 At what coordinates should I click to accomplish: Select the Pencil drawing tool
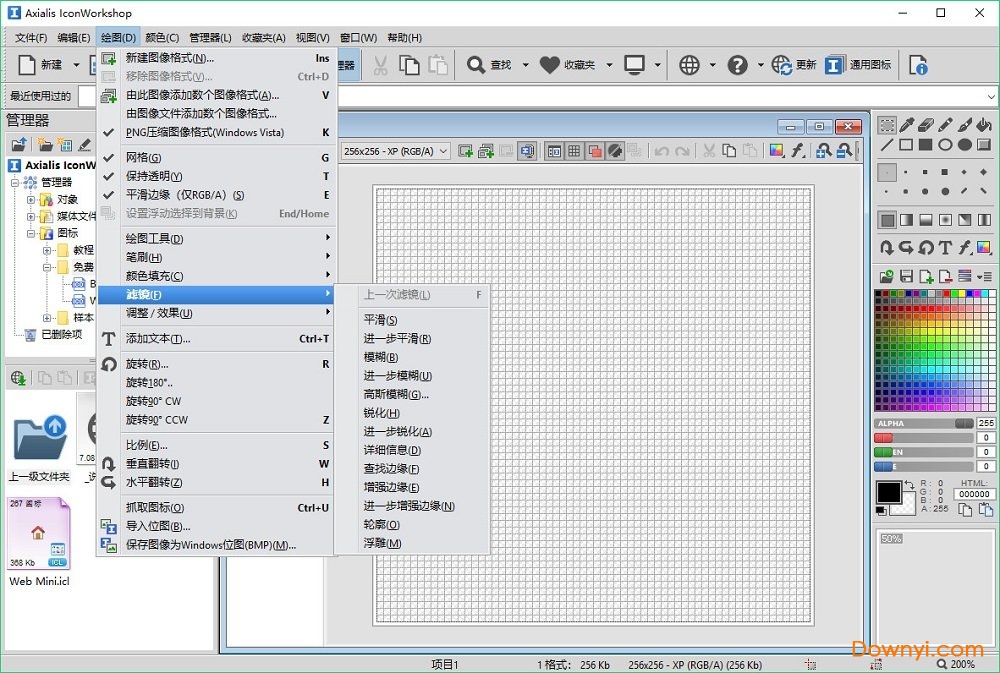[946, 125]
